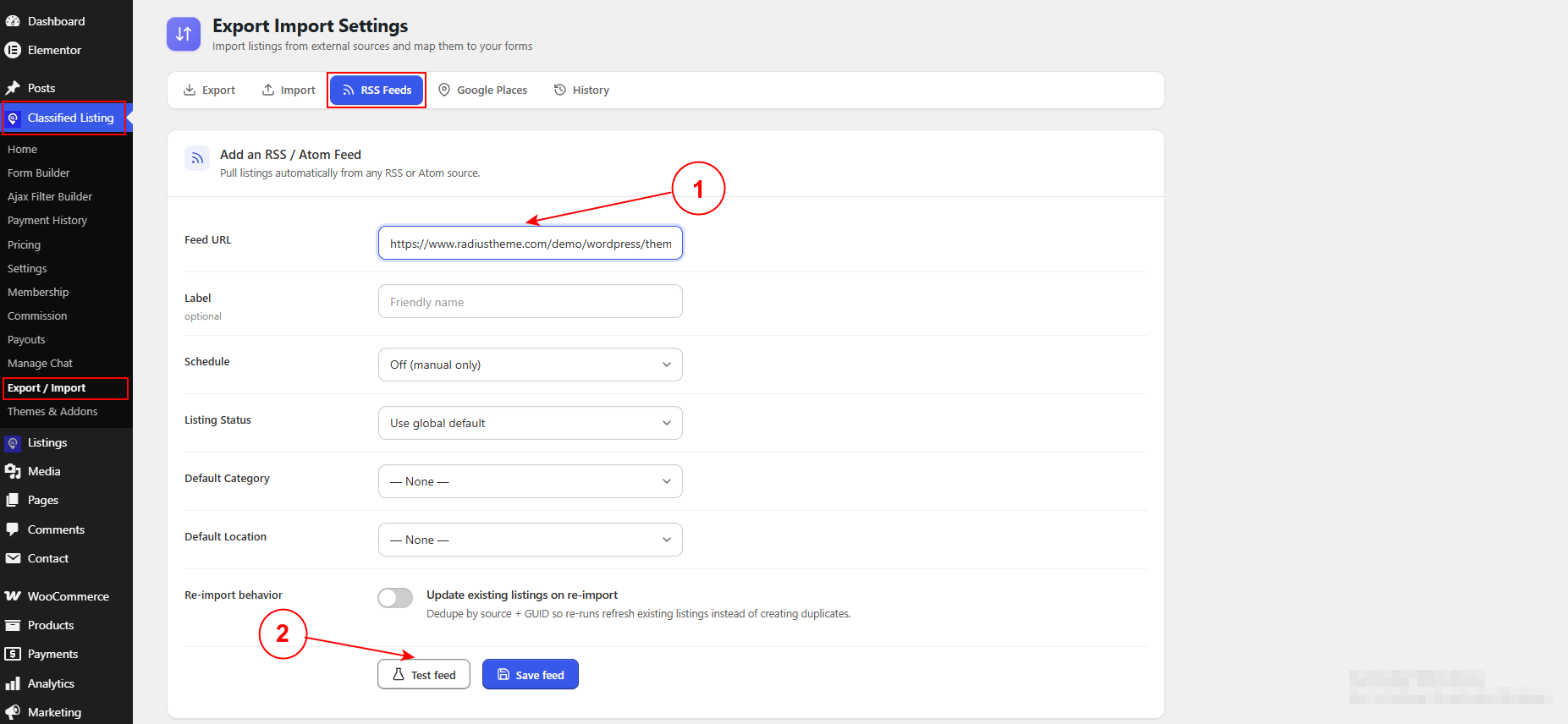This screenshot has height=724, width=1568.
Task: Open the History tab
Action: click(x=581, y=90)
